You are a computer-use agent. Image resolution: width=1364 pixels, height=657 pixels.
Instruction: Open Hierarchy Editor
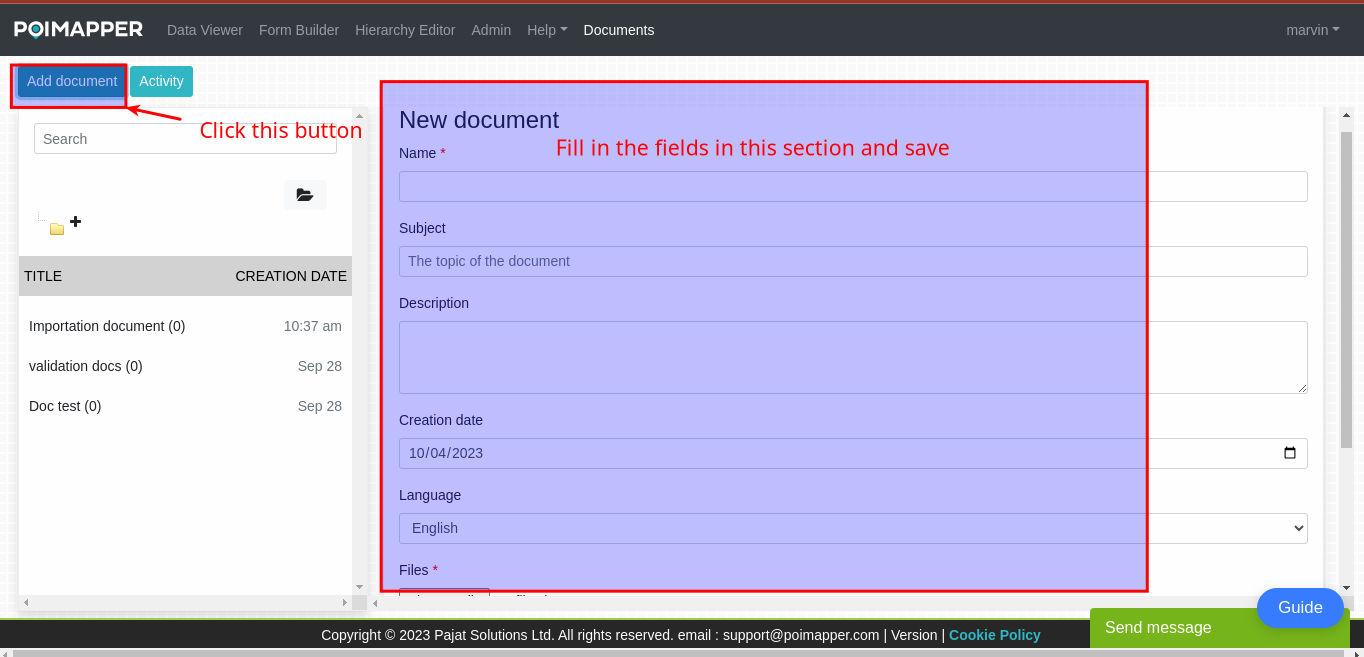tap(405, 30)
